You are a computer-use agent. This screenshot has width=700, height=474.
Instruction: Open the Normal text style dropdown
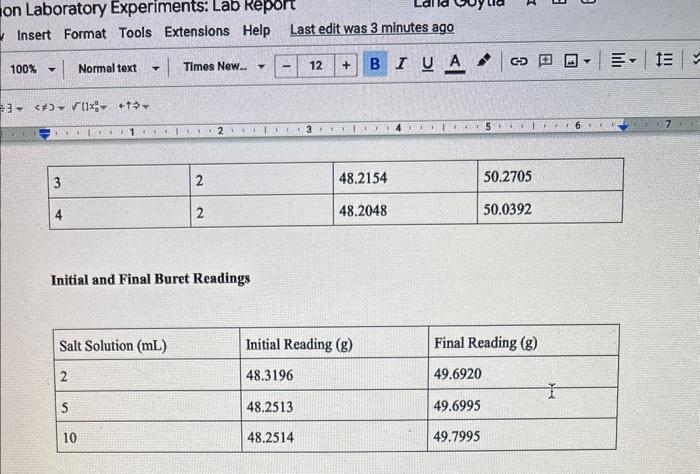pos(118,68)
